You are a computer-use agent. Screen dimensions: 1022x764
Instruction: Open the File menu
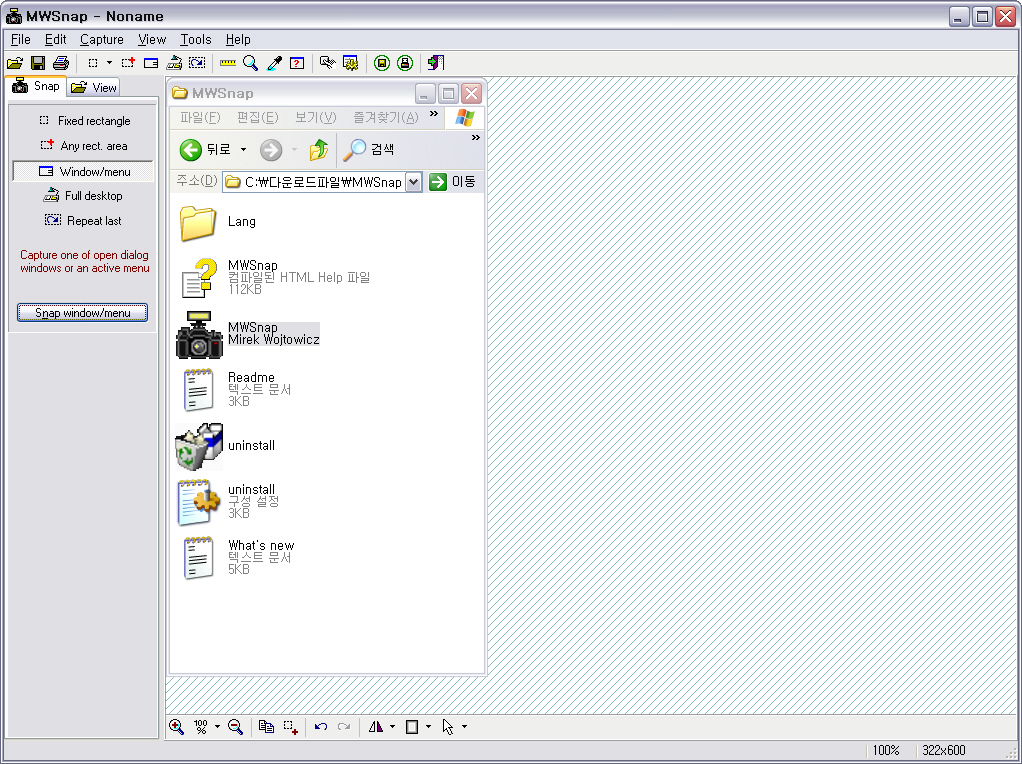(x=21, y=39)
